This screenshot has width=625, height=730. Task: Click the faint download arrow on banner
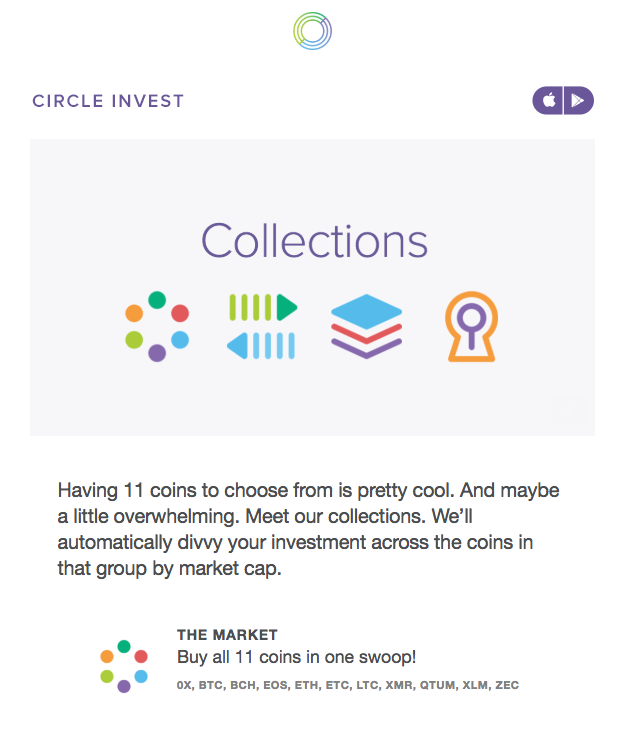[569, 409]
